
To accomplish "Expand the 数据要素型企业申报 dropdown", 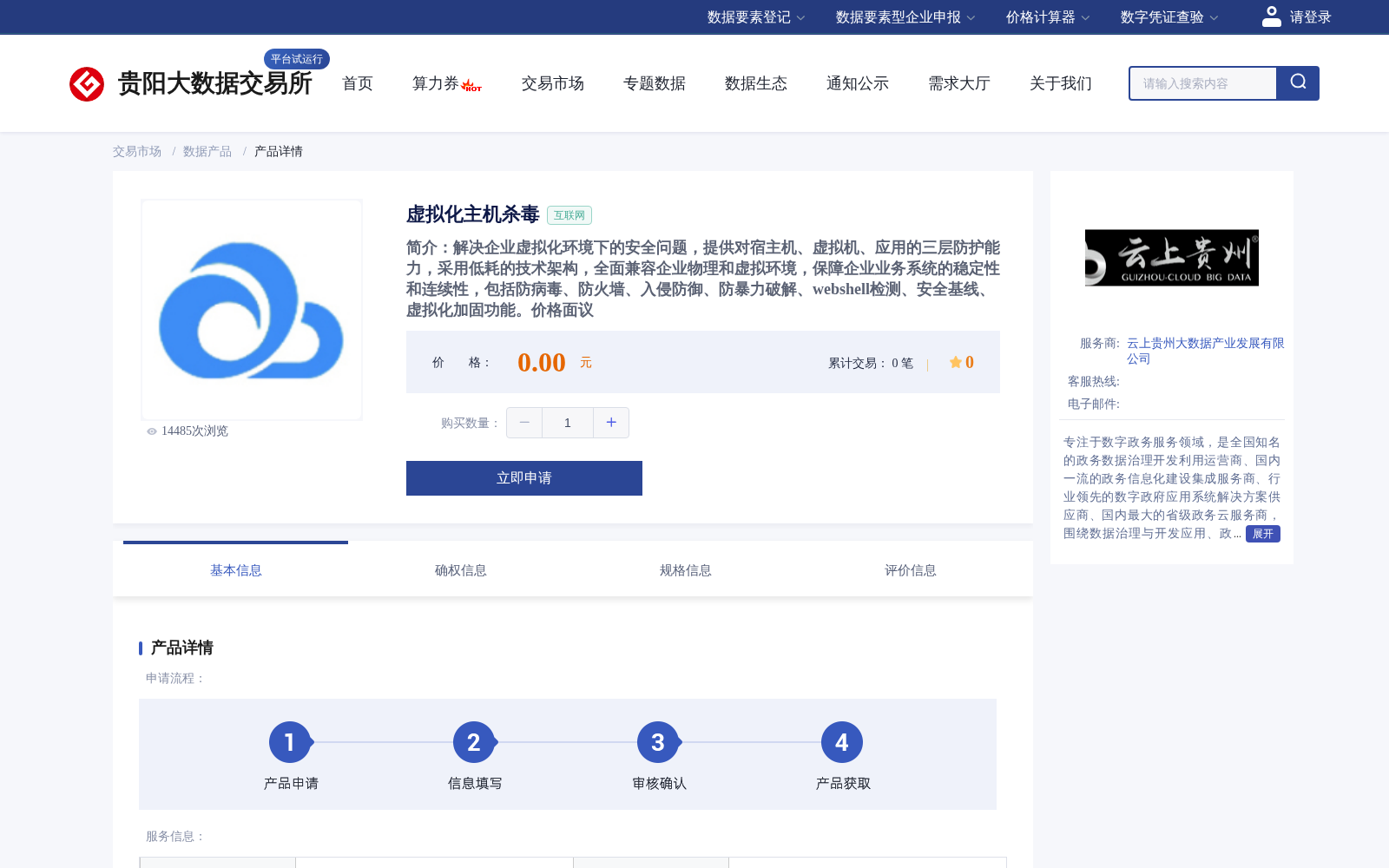I will 905,17.
